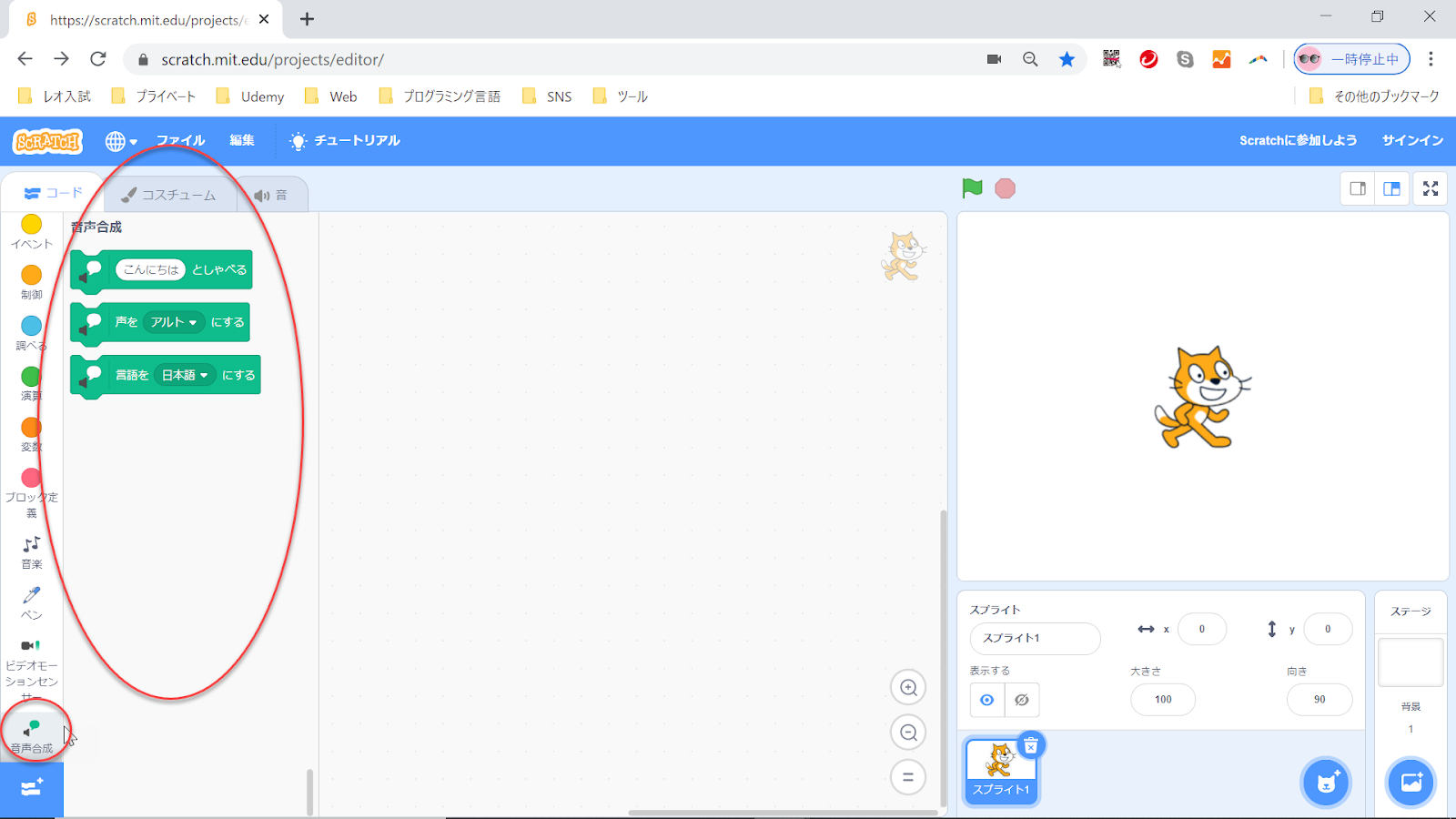Select the ブロック定義 category

[x=32, y=493]
